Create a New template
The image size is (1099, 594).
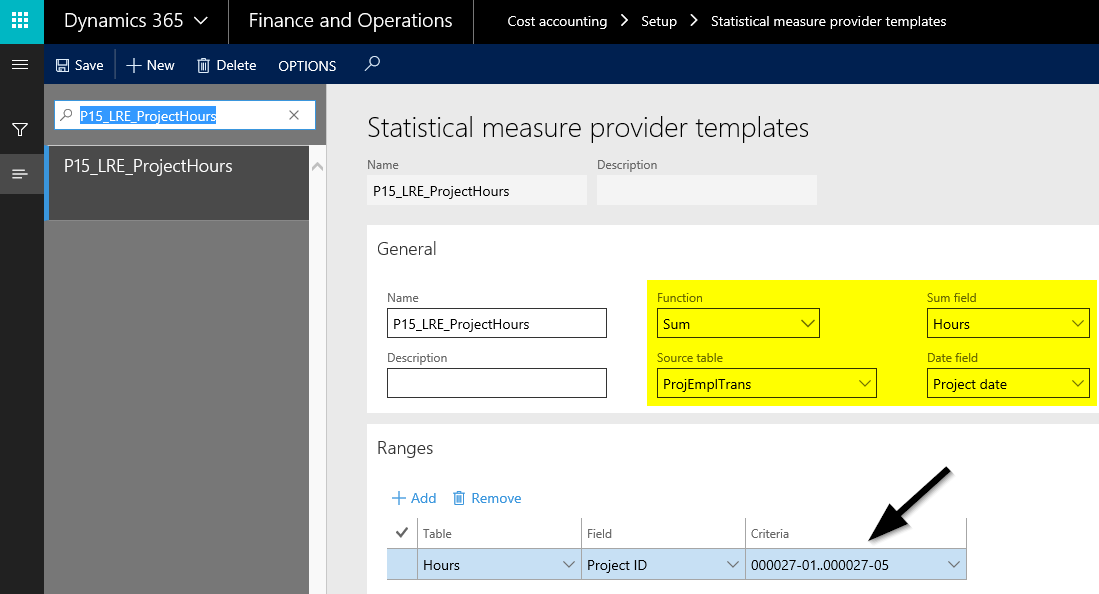pyautogui.click(x=150, y=65)
